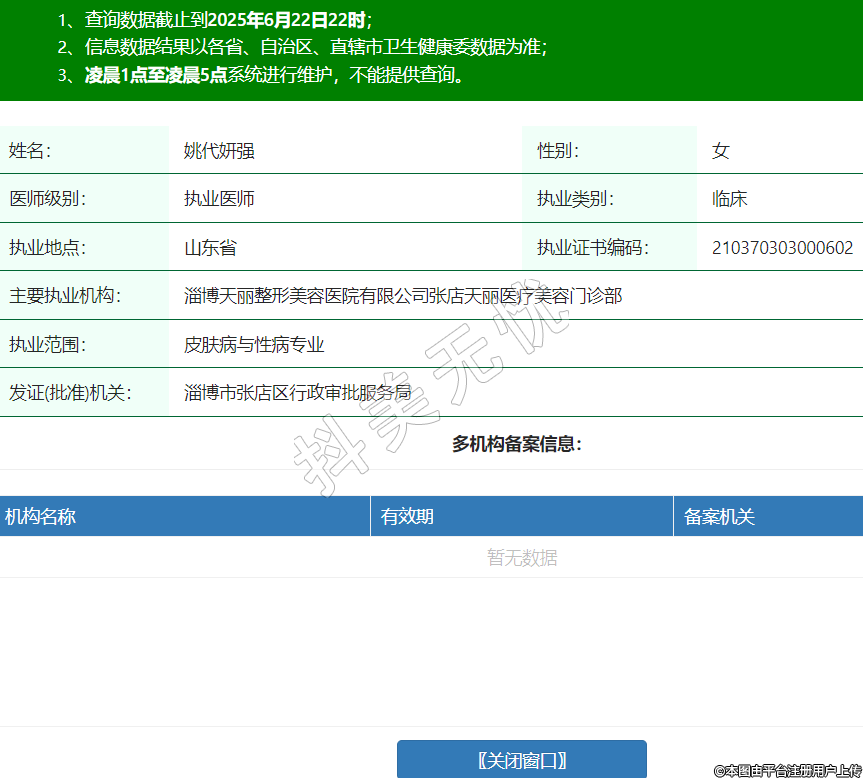The width and height of the screenshot is (863, 778).
Task: Click the 执业医师 value text
Action: pyautogui.click(x=219, y=199)
